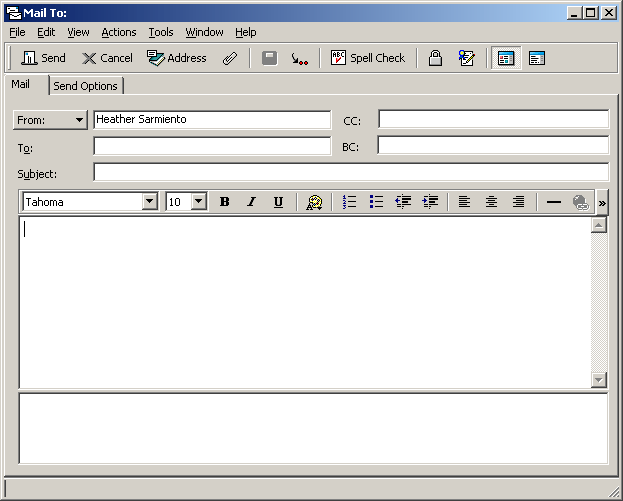Screen dimensions: 623x501
Task: Toggle the HTML view icon
Action: click(506, 58)
